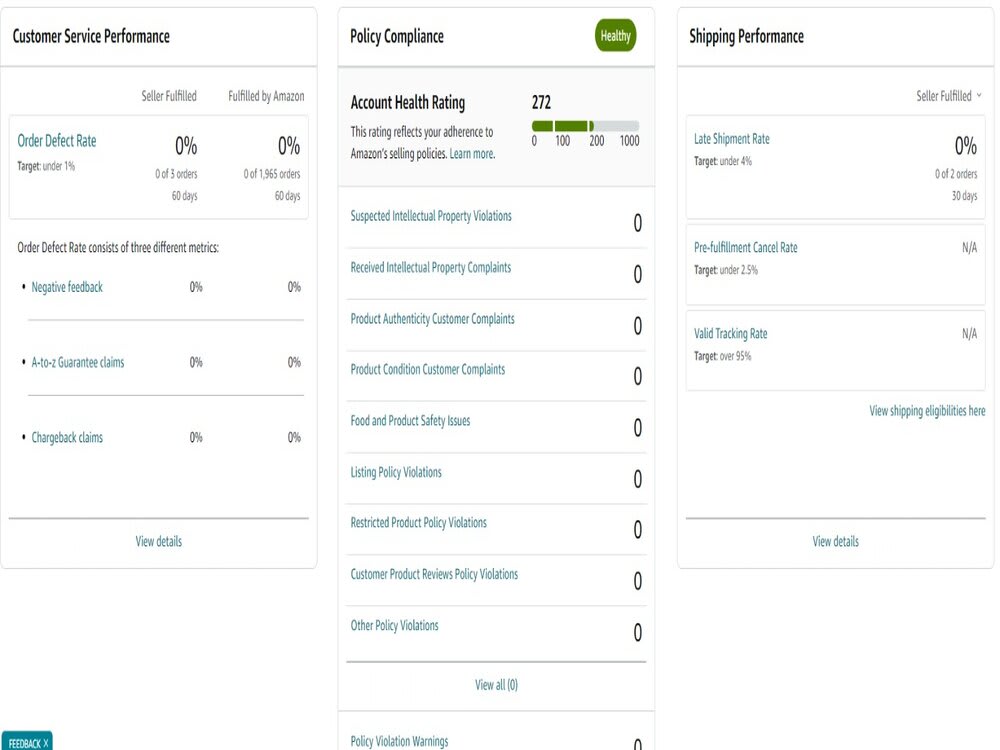Screen dimensions: 1000x750
Task: Open Food and Product Safety Issues
Action: point(410,421)
